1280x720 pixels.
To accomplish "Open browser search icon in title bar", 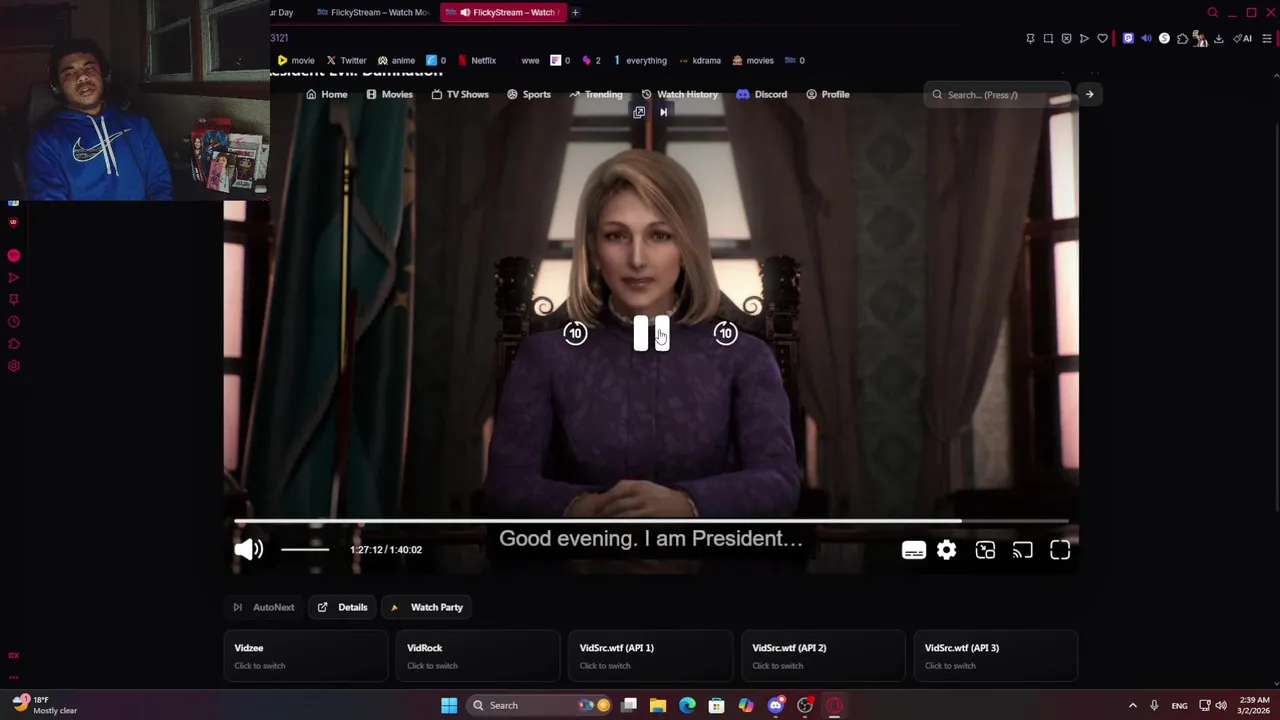I will [x=1212, y=12].
